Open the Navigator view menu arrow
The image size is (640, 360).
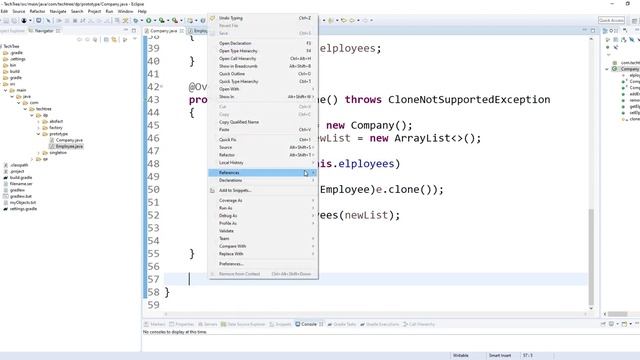135,40
